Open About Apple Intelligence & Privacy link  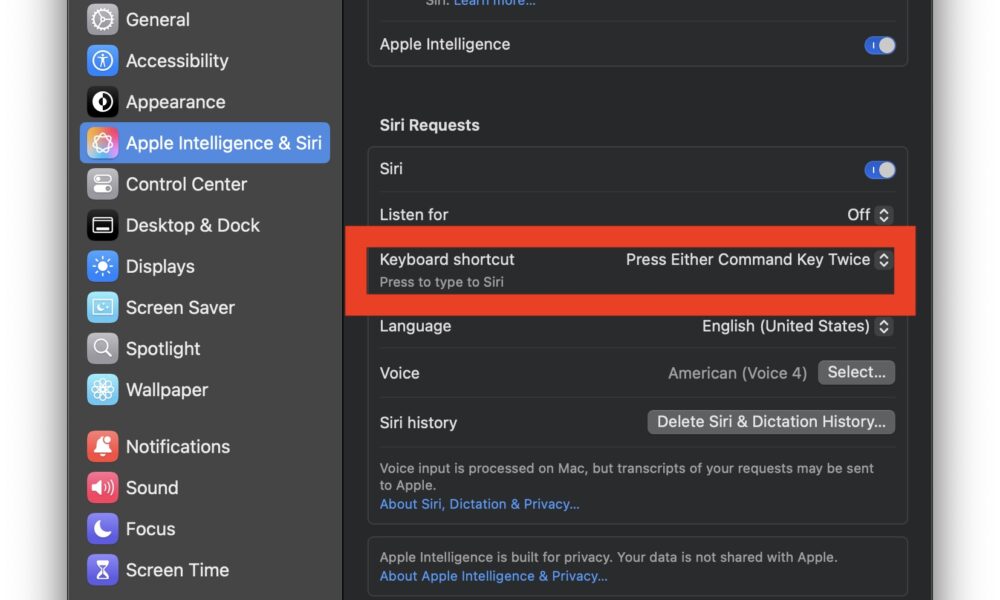click(494, 576)
